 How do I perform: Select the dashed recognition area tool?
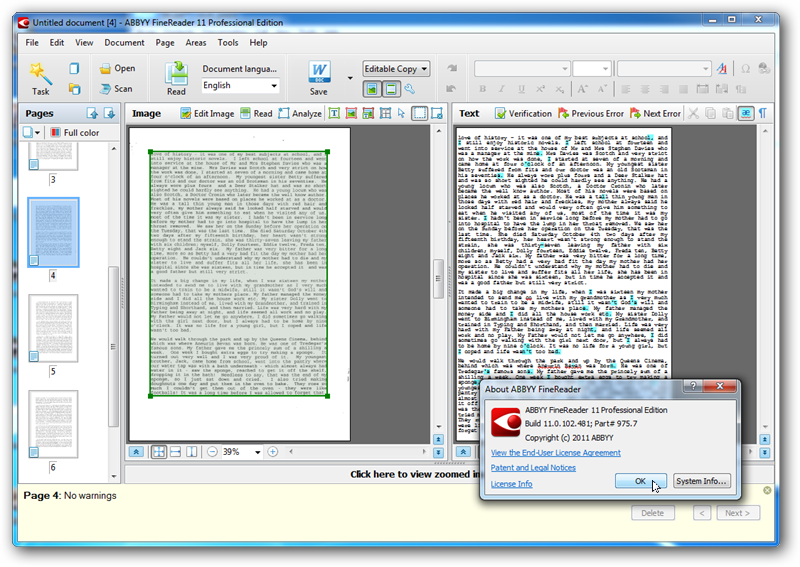(419, 113)
